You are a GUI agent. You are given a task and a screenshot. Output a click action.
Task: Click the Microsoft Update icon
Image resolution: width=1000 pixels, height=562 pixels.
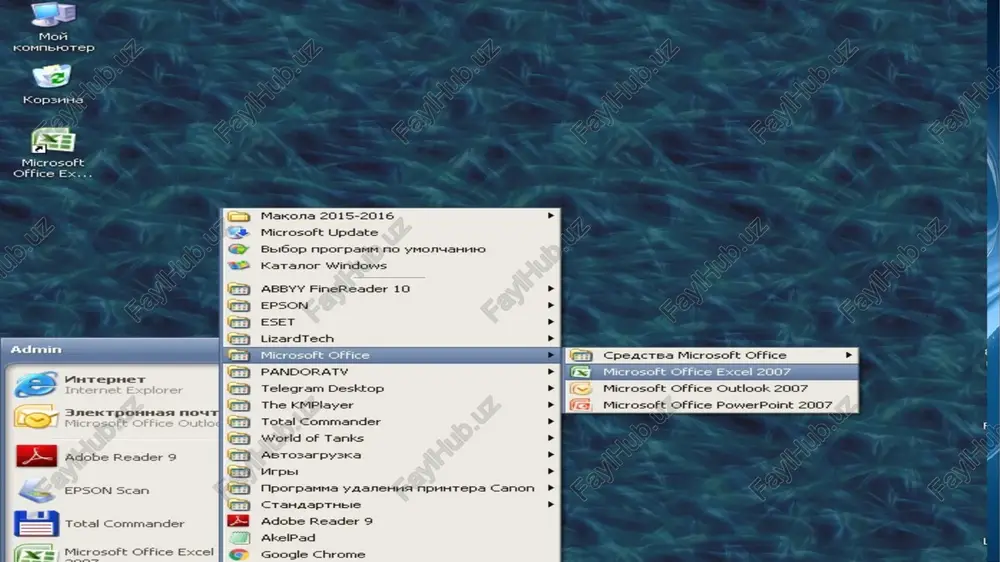pos(239,232)
